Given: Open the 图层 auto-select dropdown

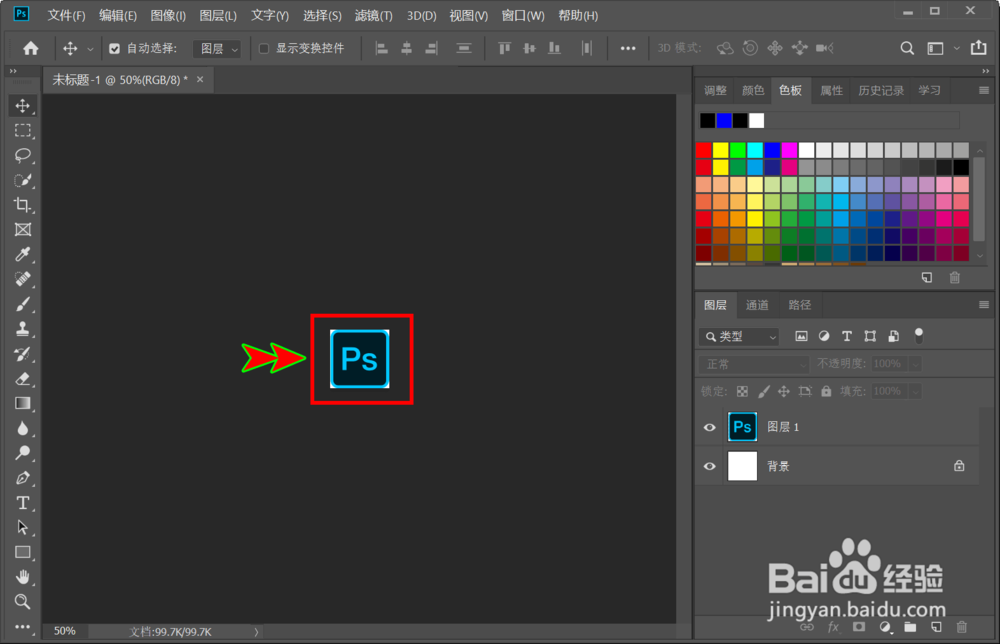Looking at the screenshot, I should 217,48.
